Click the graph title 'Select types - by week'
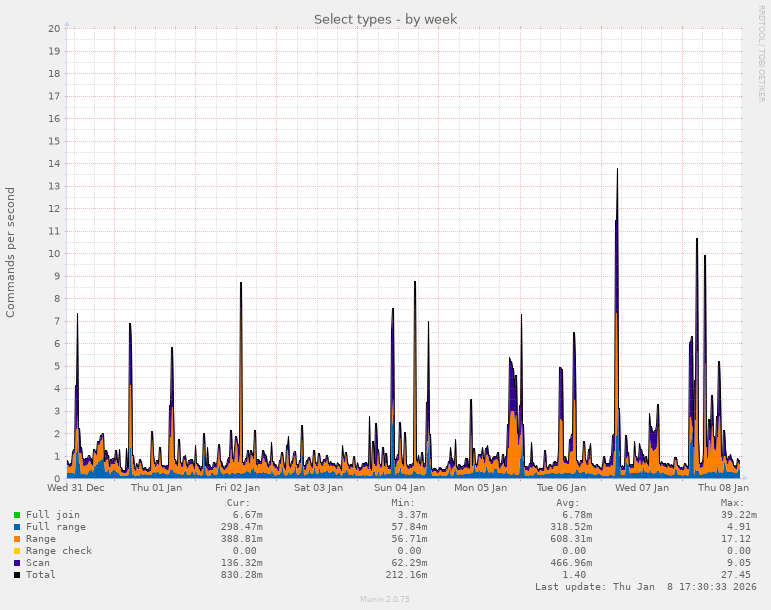This screenshot has height=610, width=771. [x=385, y=19]
